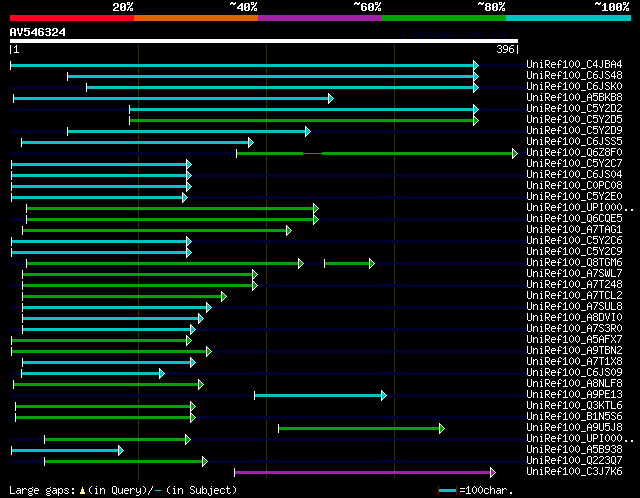Click the UniRef100_Q8TGM6 label
The height and width of the screenshot is (498, 640).
pyautogui.click(x=574, y=263)
